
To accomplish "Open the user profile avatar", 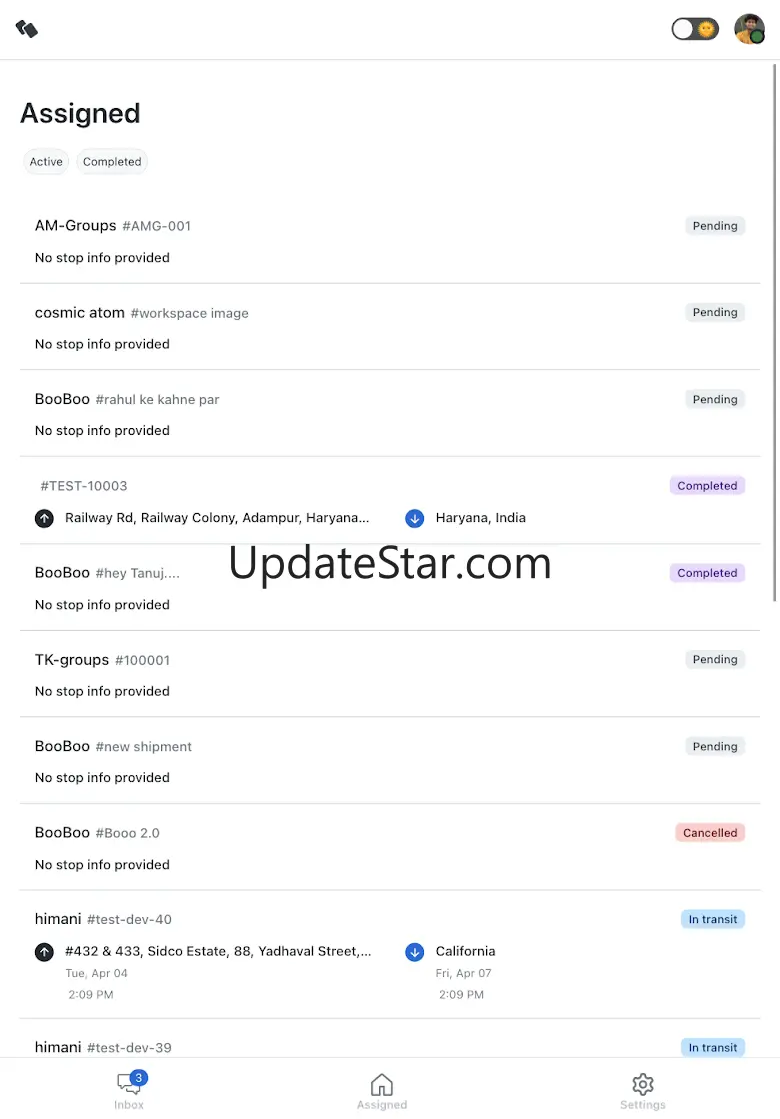I will 749,29.
